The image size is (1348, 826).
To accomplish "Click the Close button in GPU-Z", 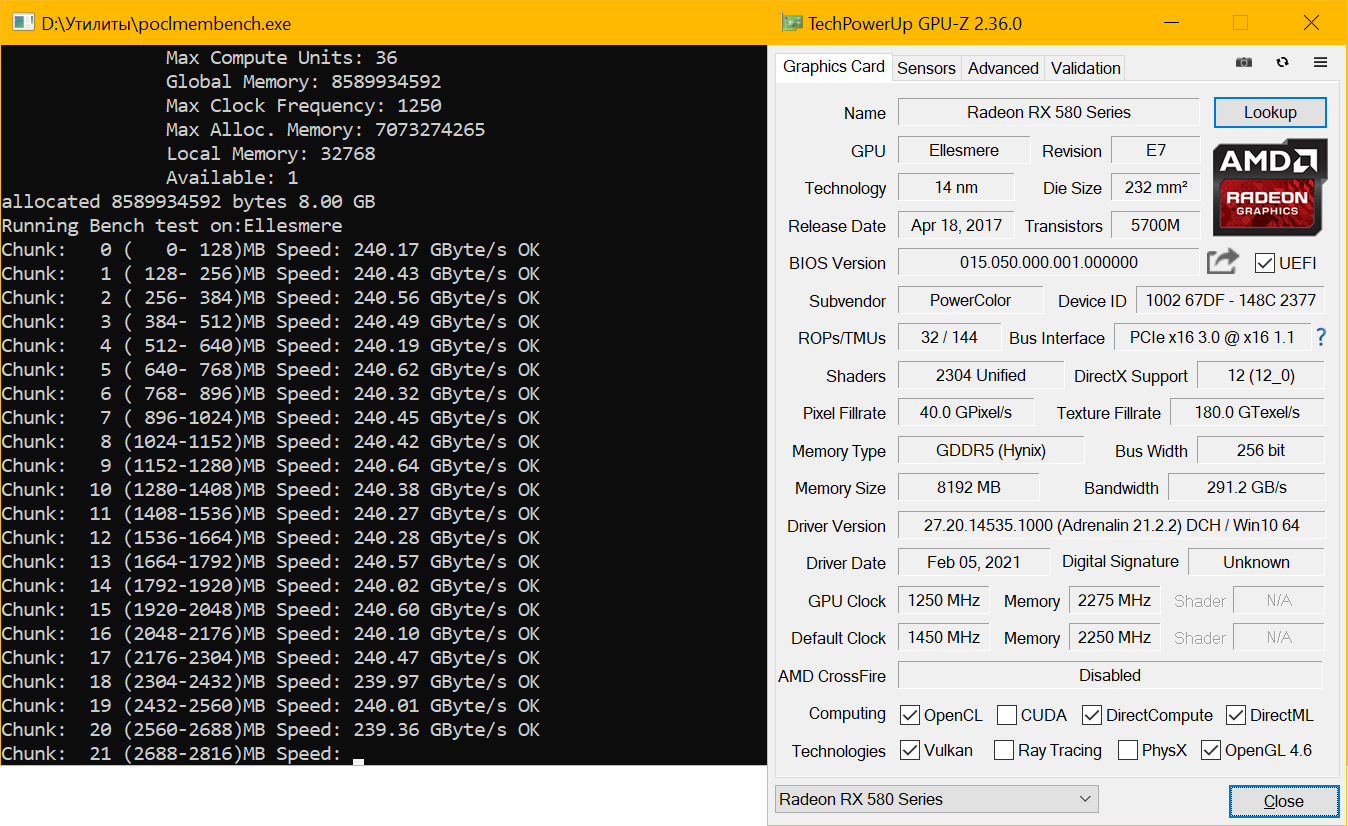I will tap(1283, 801).
